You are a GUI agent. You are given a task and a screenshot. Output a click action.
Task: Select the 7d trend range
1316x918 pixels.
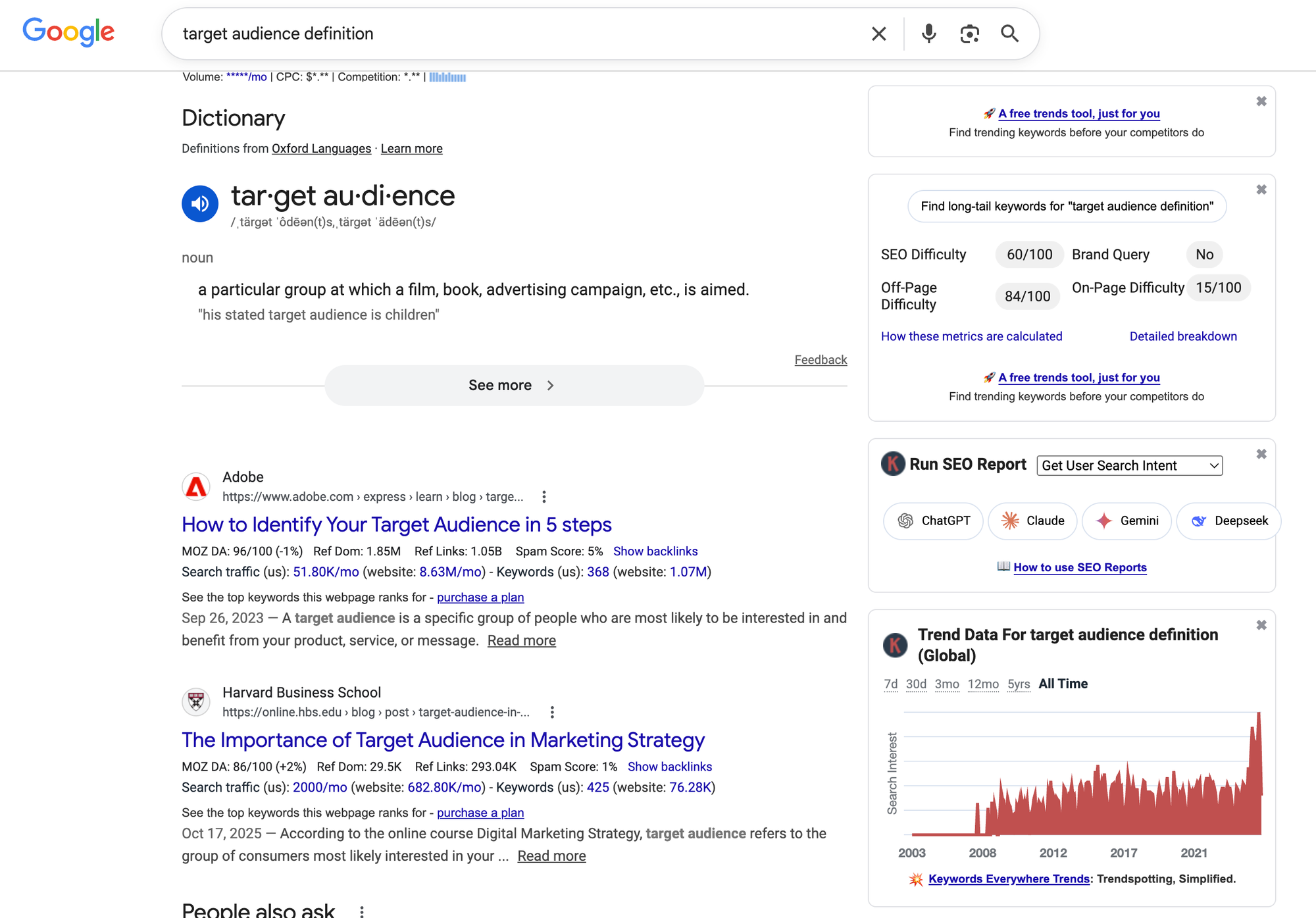click(891, 684)
